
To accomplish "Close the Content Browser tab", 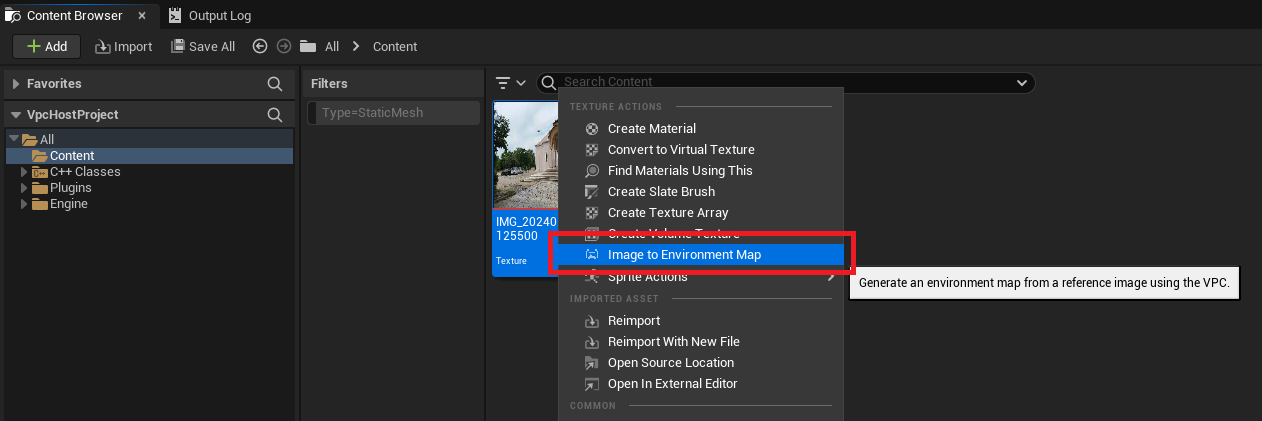I will [x=141, y=16].
